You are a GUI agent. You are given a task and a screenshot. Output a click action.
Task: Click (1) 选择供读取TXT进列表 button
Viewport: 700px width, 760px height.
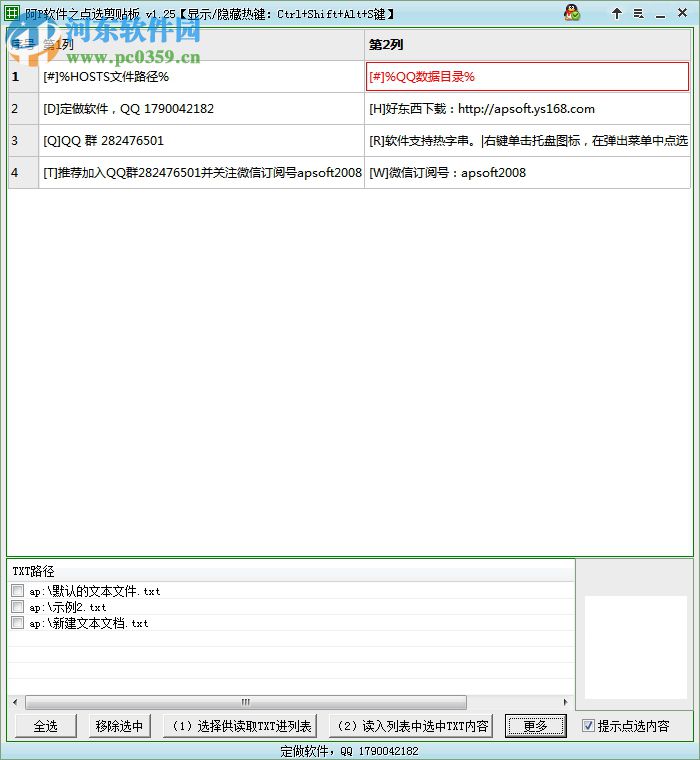240,726
